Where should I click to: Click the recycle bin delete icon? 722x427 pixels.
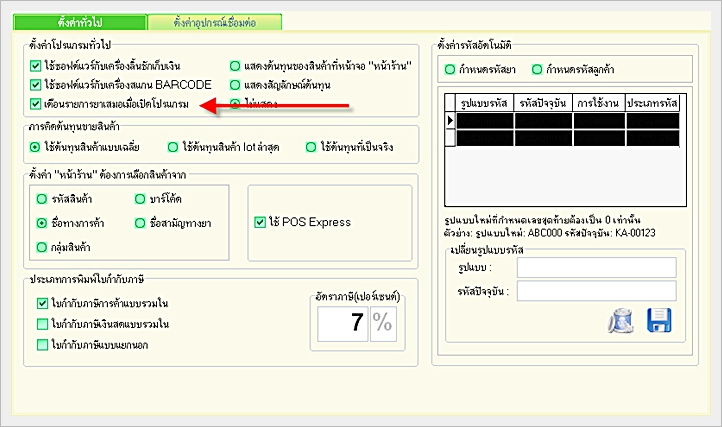pyautogui.click(x=620, y=321)
